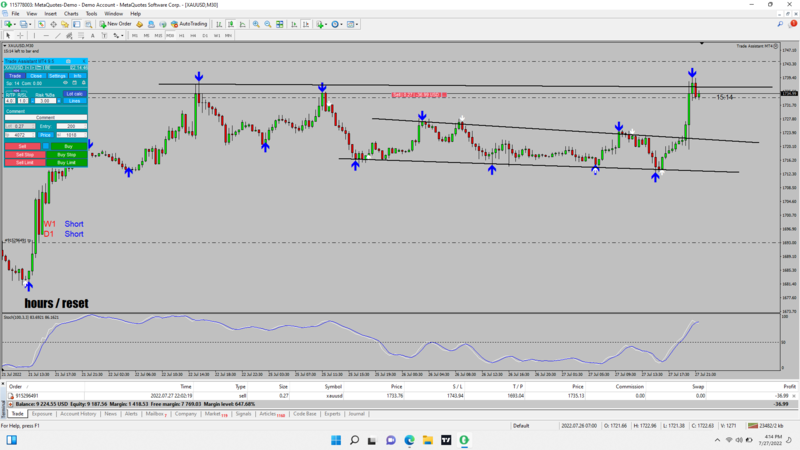This screenshot has height=450, width=800.
Task: Click the zoom out magnifier icon
Action: click(267, 24)
